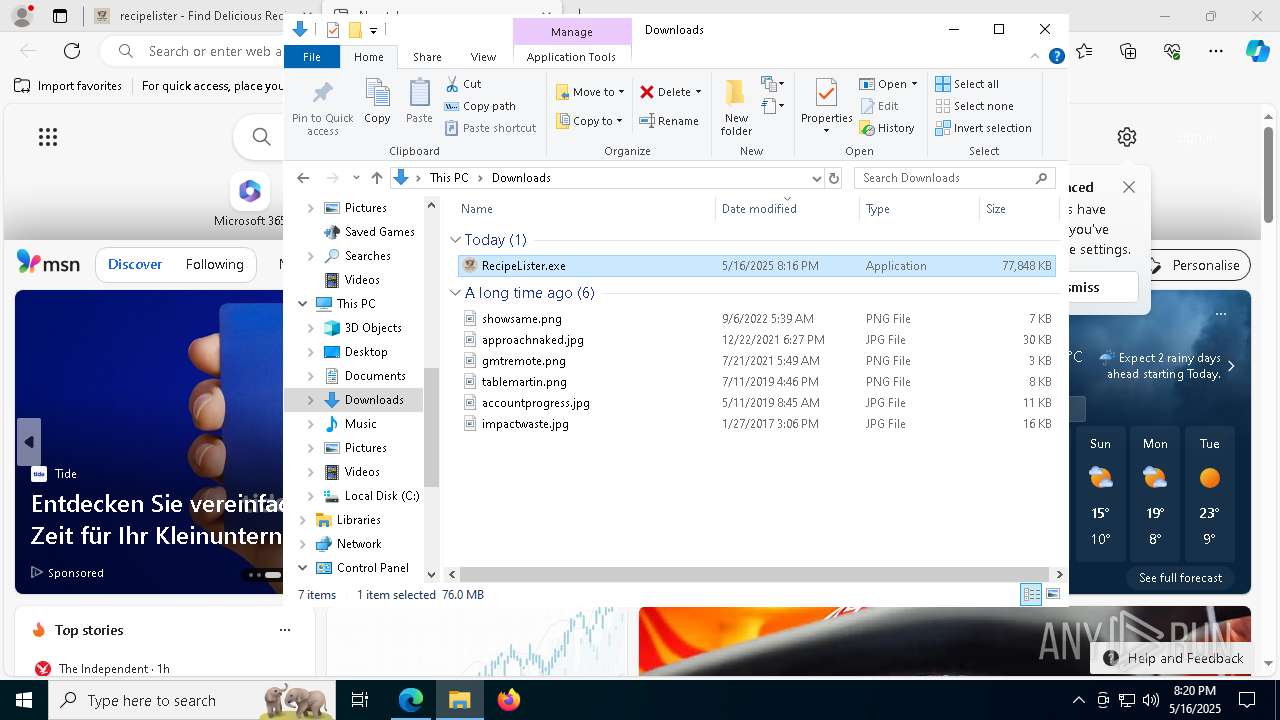Click Copy path in ribbon
This screenshot has height=720, width=1280.
pyautogui.click(x=480, y=106)
